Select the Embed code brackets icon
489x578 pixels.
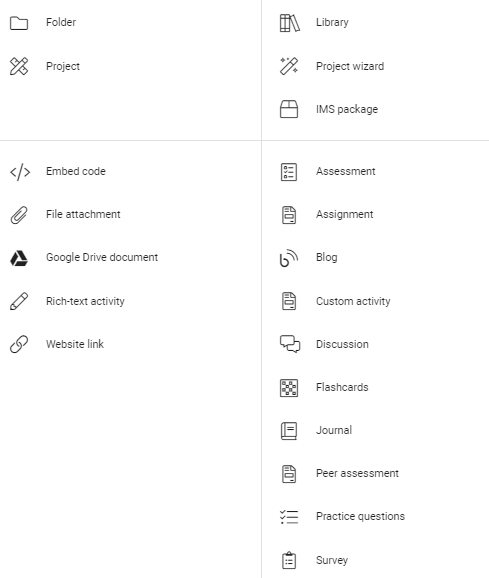tap(20, 172)
